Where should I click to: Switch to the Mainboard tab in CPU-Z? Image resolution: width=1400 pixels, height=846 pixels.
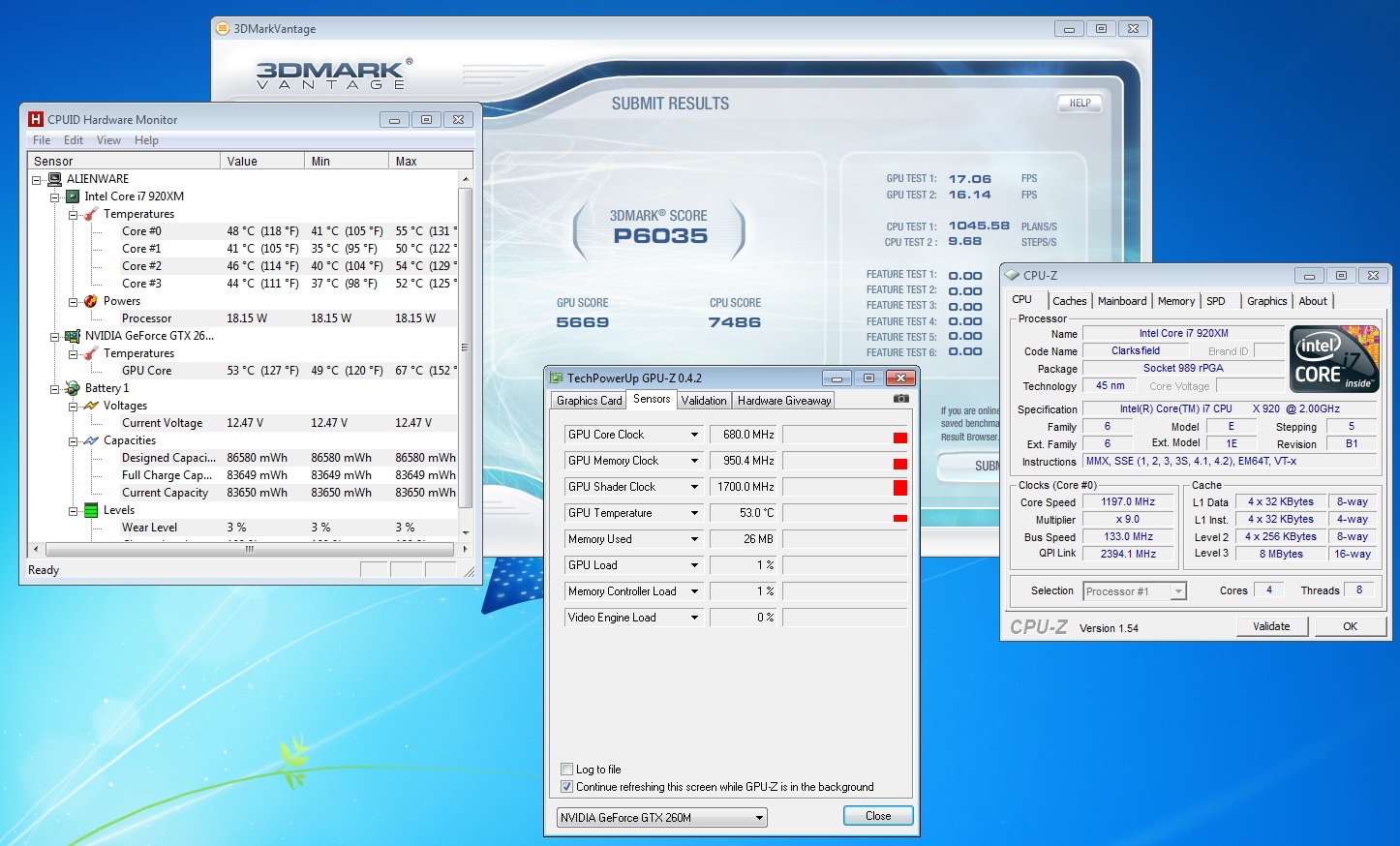coord(1122,301)
